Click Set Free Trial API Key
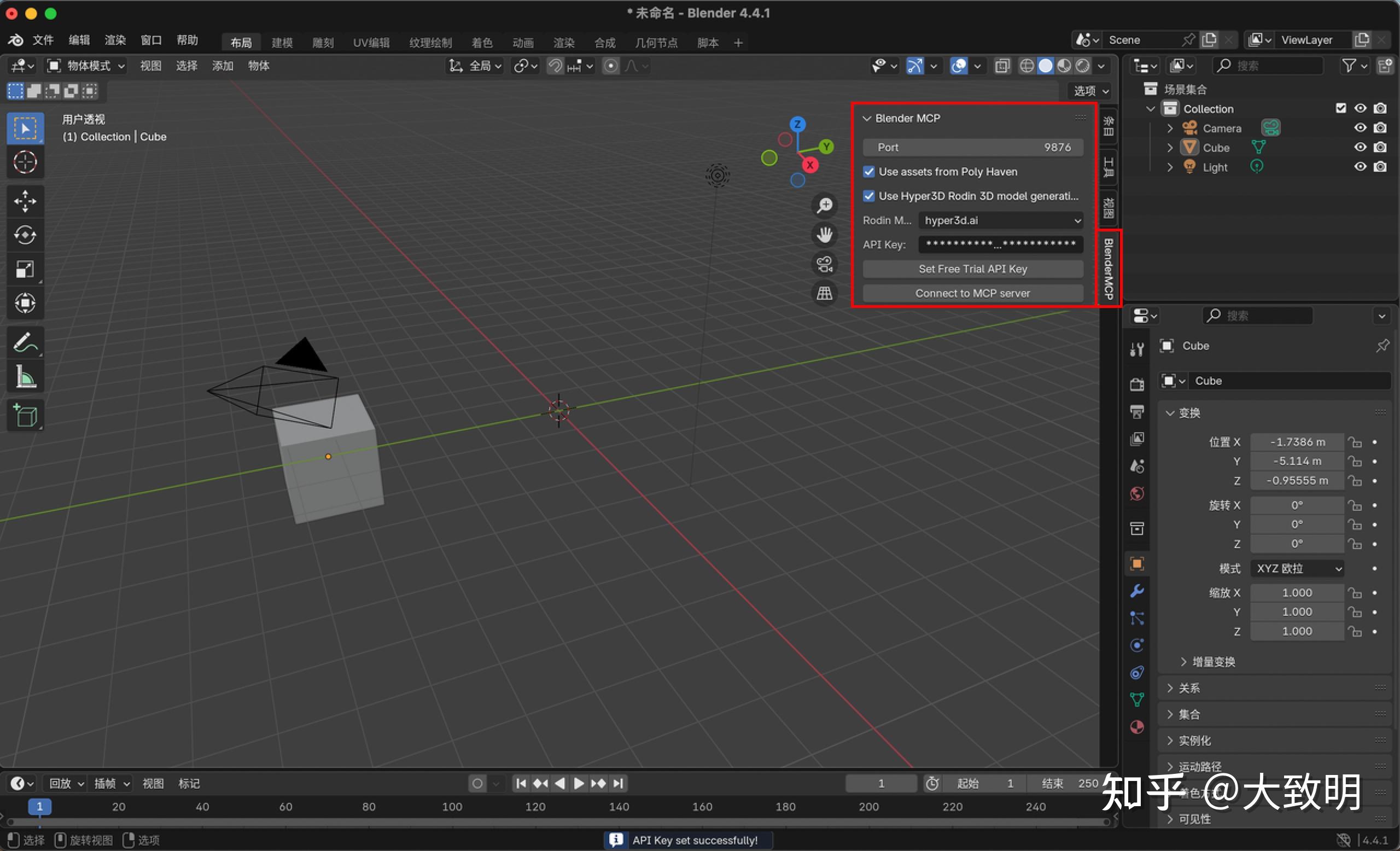The width and height of the screenshot is (1400, 851). tap(972, 269)
